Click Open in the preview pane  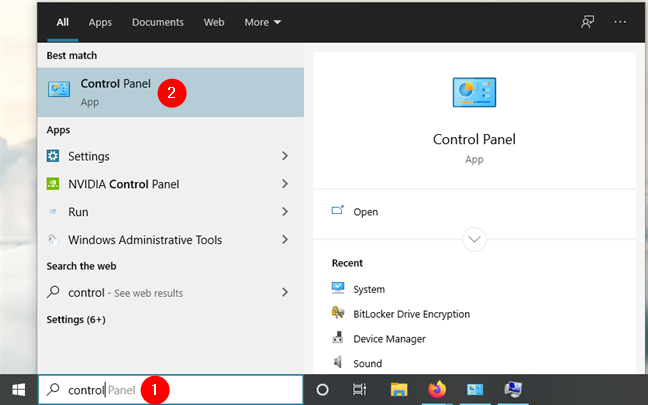[365, 212]
